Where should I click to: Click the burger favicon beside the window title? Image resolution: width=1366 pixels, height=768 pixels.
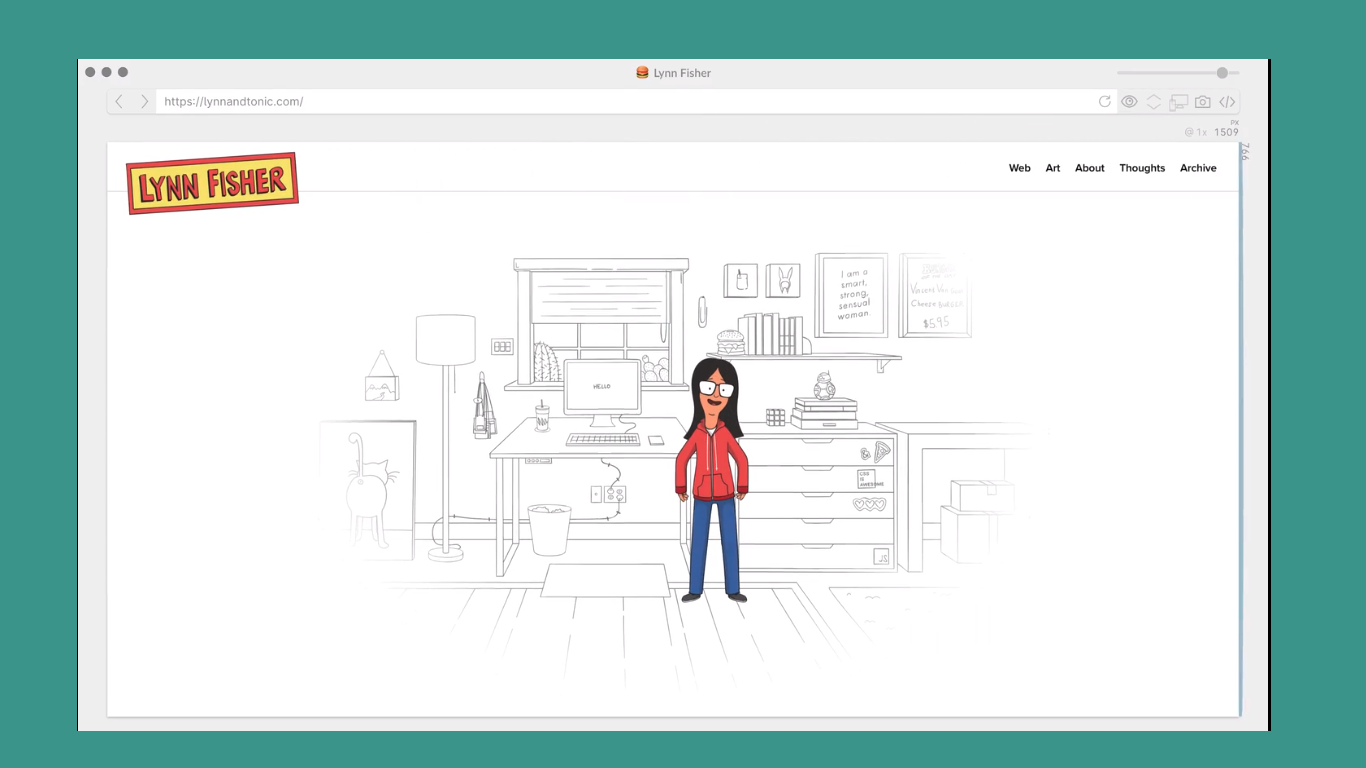pos(642,72)
